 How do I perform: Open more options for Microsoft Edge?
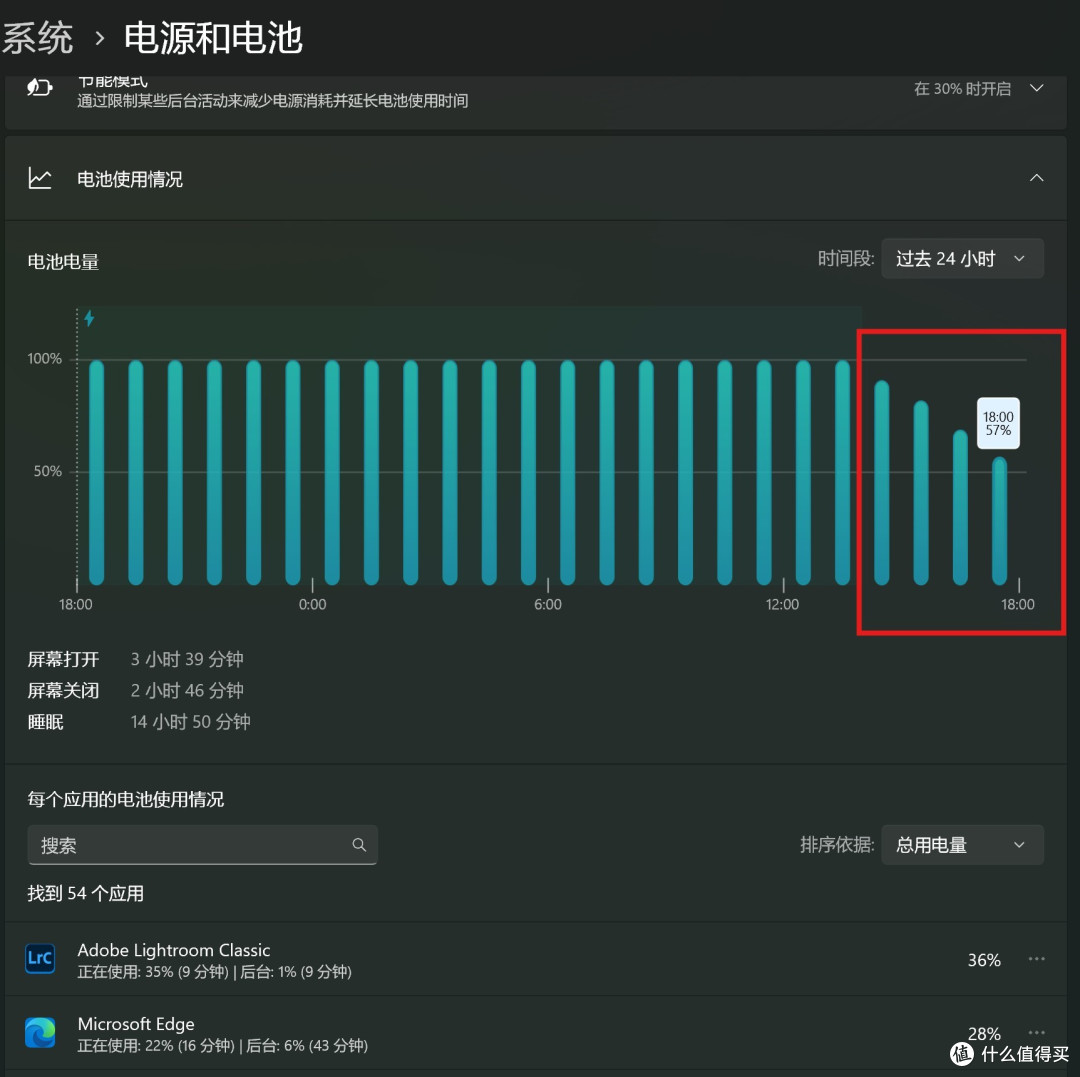[1036, 1032]
